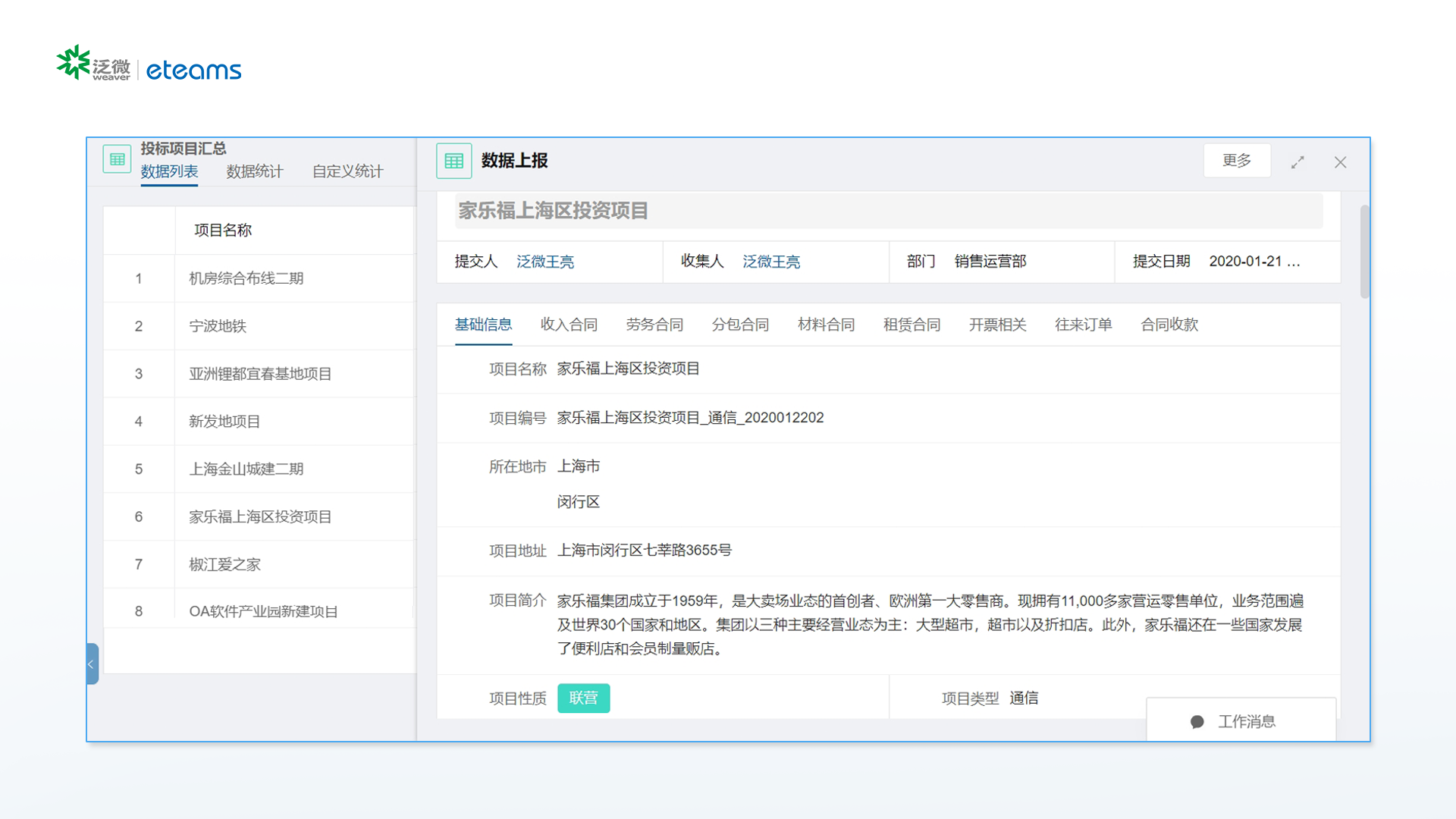Open the 开票相关 tab

pos(997,325)
